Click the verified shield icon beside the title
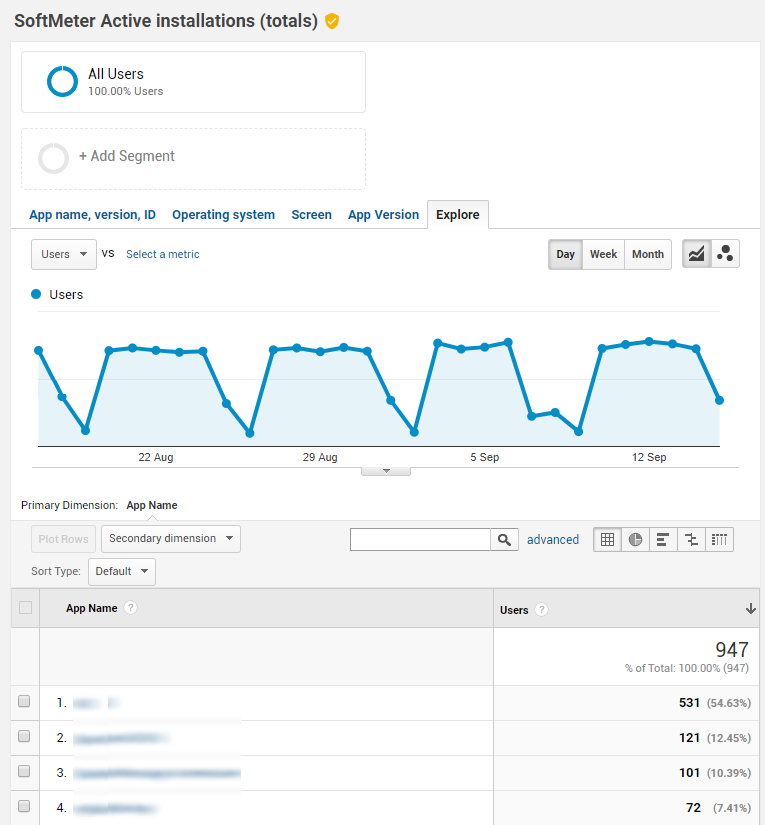This screenshot has height=825, width=765. click(332, 21)
